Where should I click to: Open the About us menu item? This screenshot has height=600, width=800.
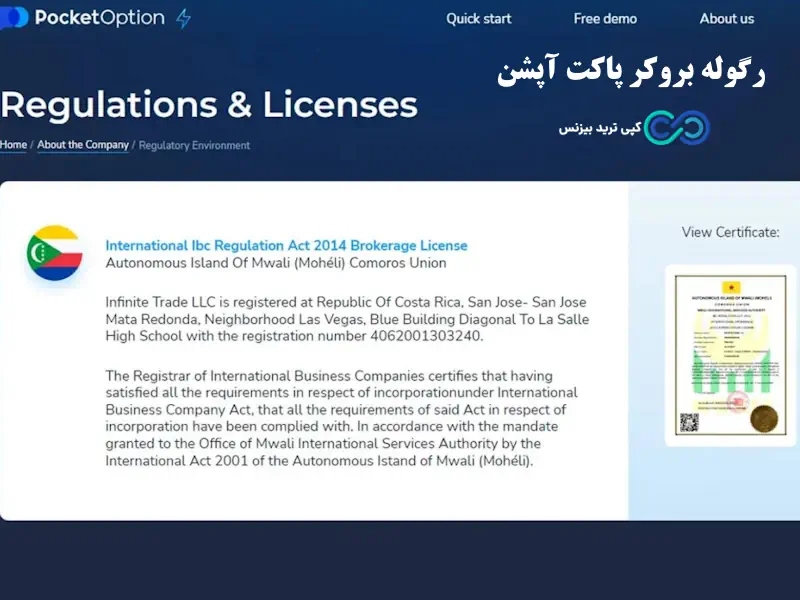(x=726, y=18)
